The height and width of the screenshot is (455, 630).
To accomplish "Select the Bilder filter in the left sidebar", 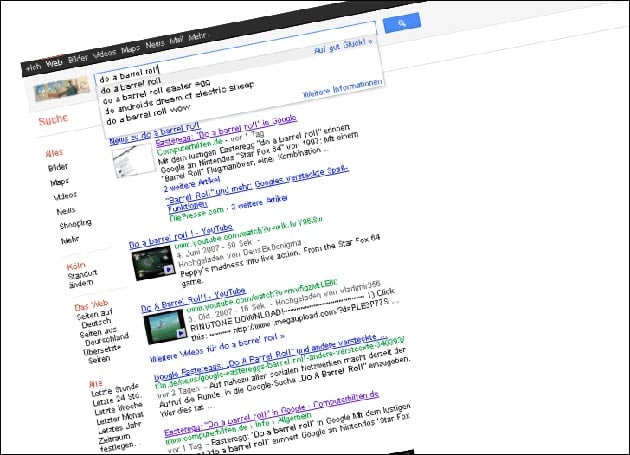I will click(x=58, y=167).
